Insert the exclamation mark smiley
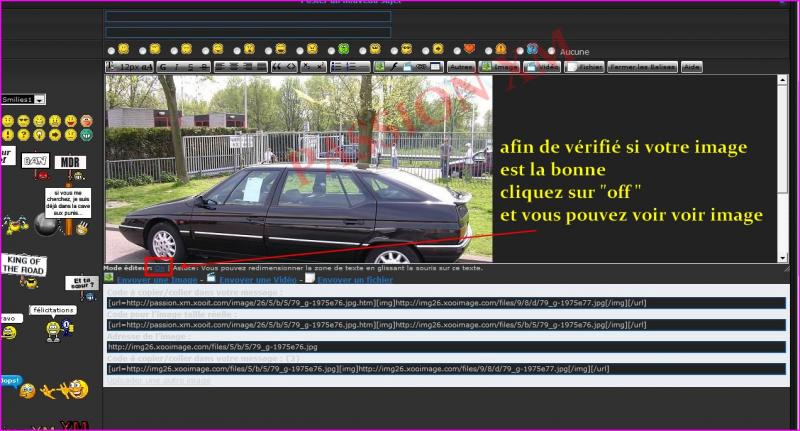Viewport: 800px width, 431px height. tap(8, 135)
